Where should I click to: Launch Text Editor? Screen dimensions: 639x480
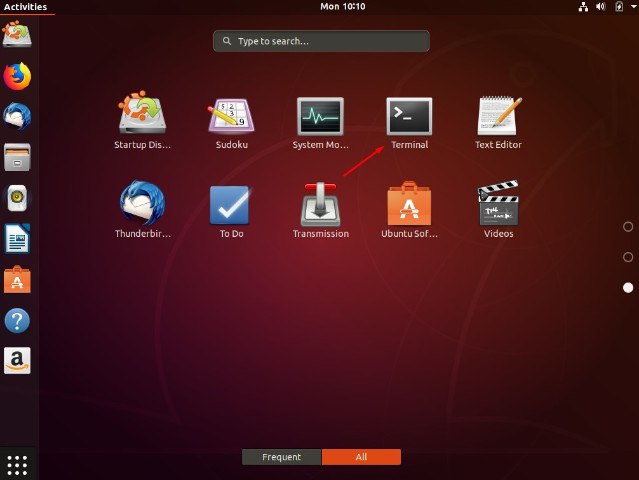(498, 123)
